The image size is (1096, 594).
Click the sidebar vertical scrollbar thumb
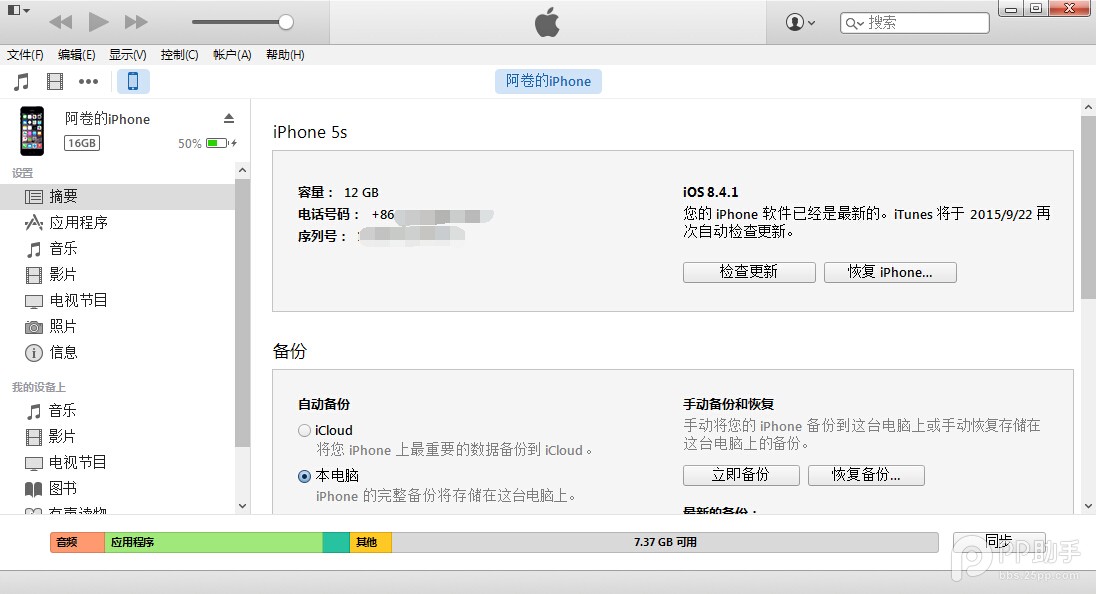[242, 312]
